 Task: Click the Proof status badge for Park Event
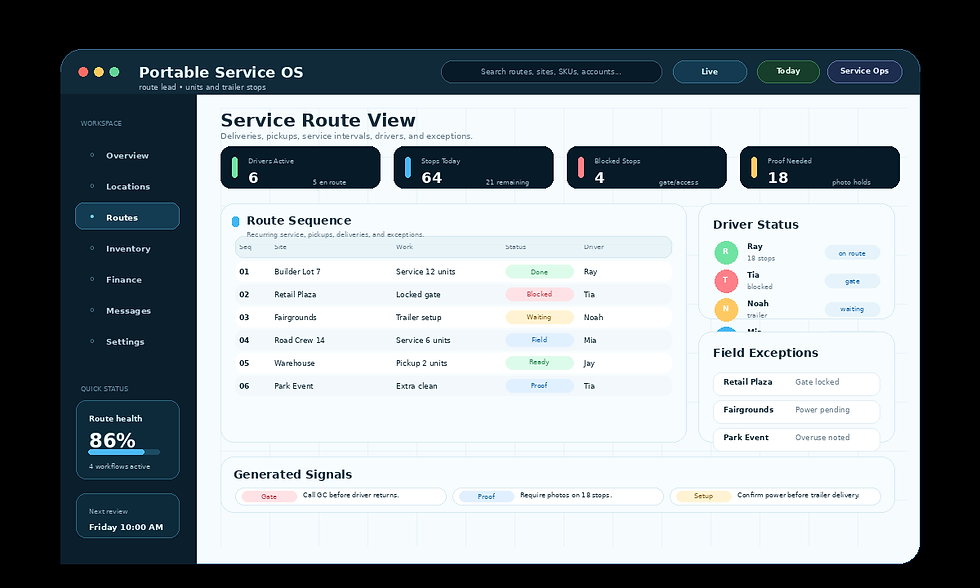click(x=539, y=386)
